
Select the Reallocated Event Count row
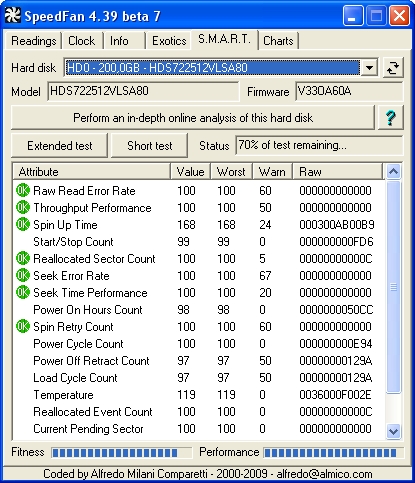point(199,411)
